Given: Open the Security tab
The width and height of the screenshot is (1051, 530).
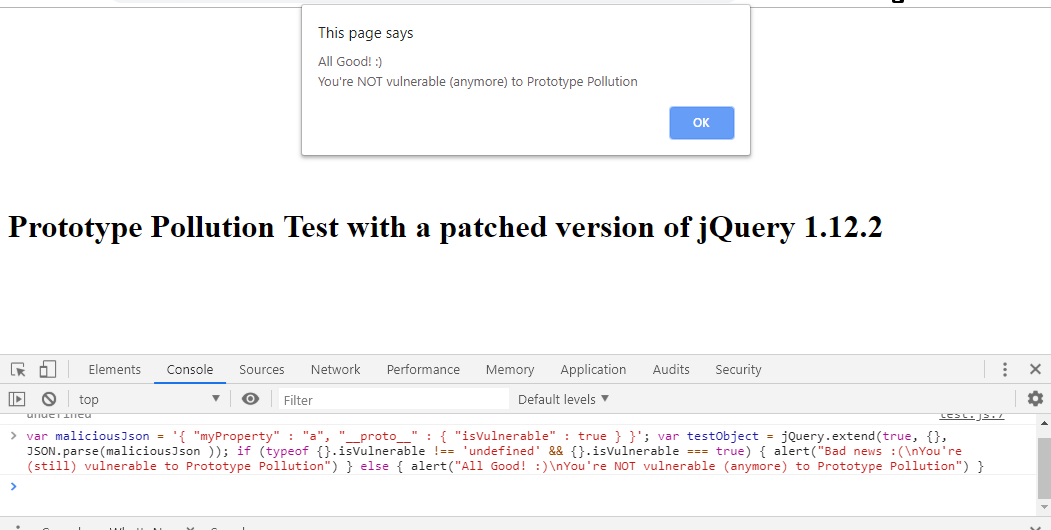Looking at the screenshot, I should pos(738,369).
